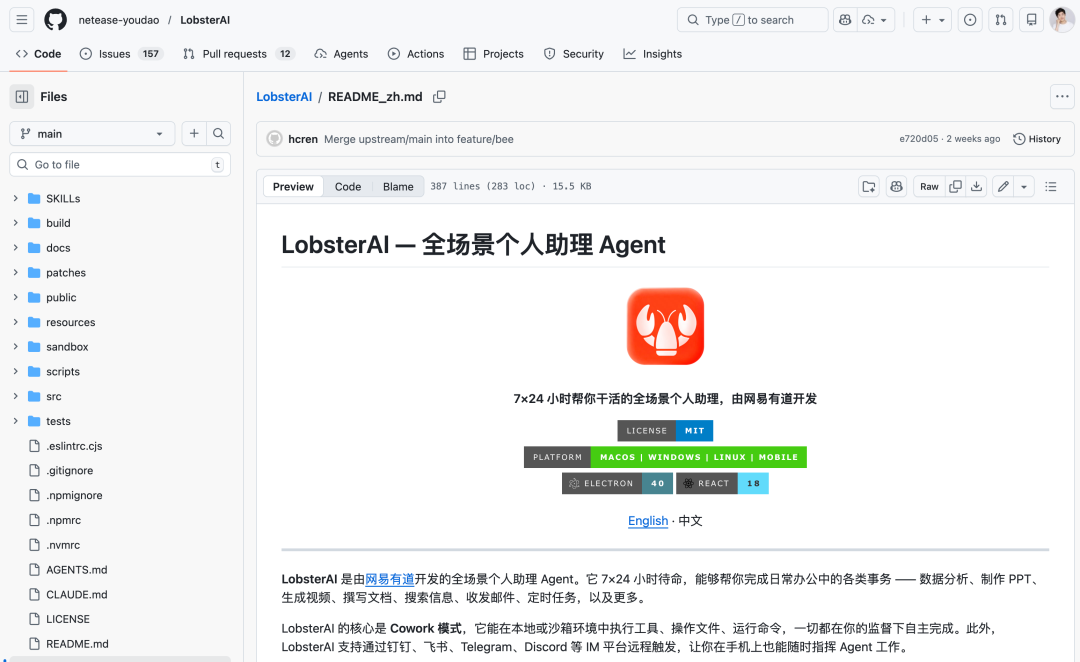The height and width of the screenshot is (662, 1080).
Task: Open pull requests icon in the top bar
Action: [1000, 19]
